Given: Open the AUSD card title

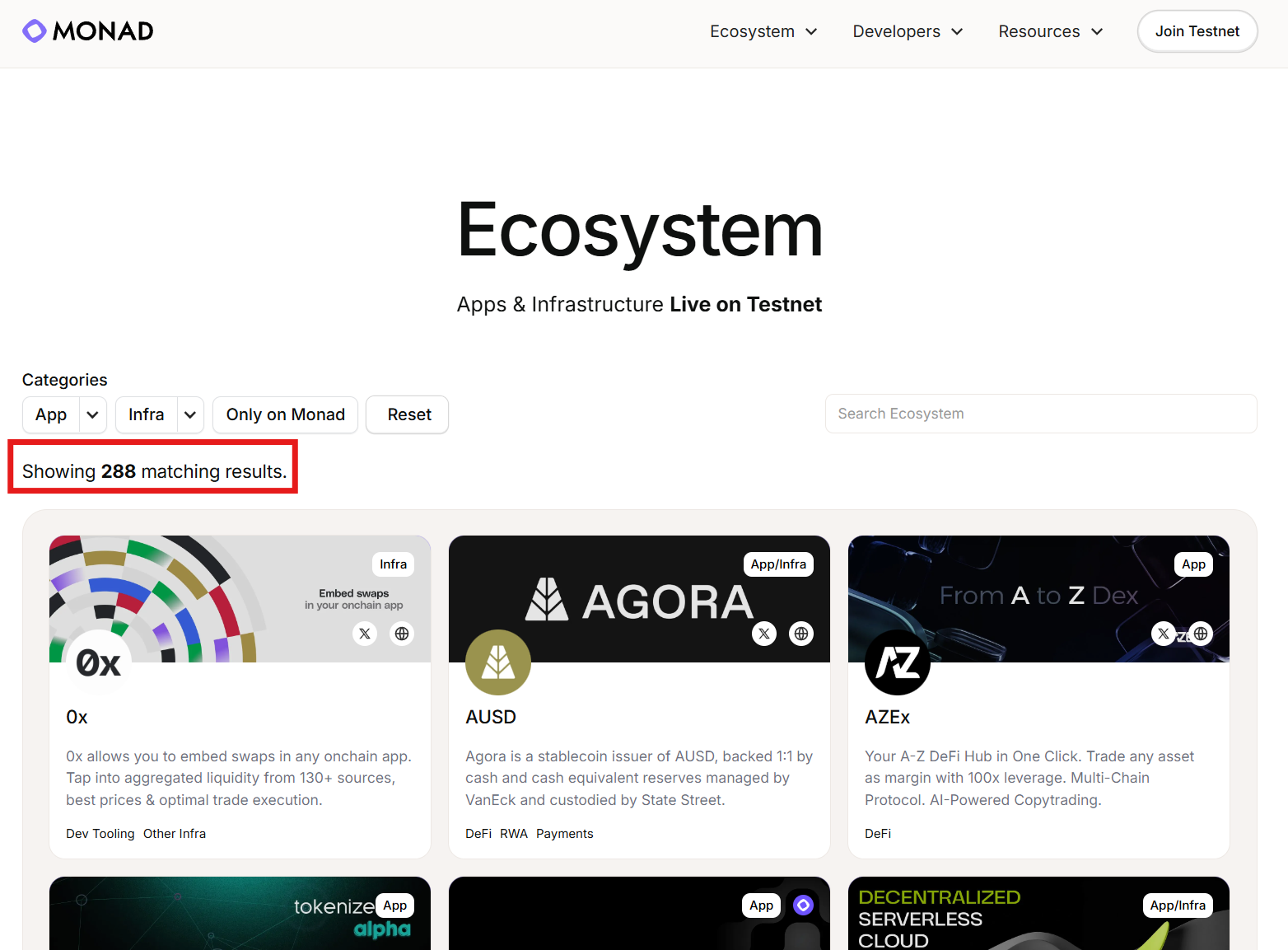Looking at the screenshot, I should click(x=491, y=717).
